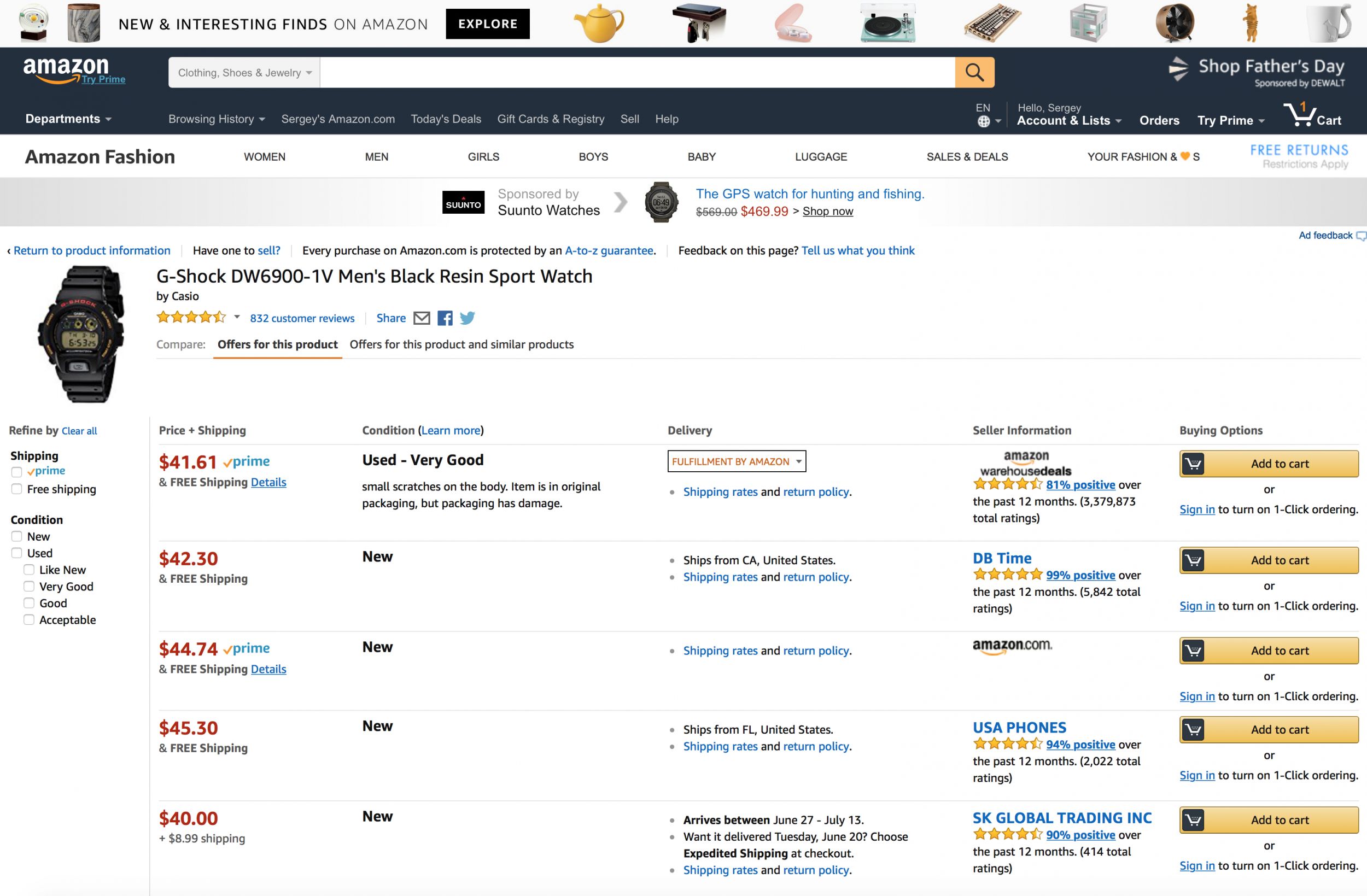
Task: Click the orange search magnifier button
Action: pos(974,72)
